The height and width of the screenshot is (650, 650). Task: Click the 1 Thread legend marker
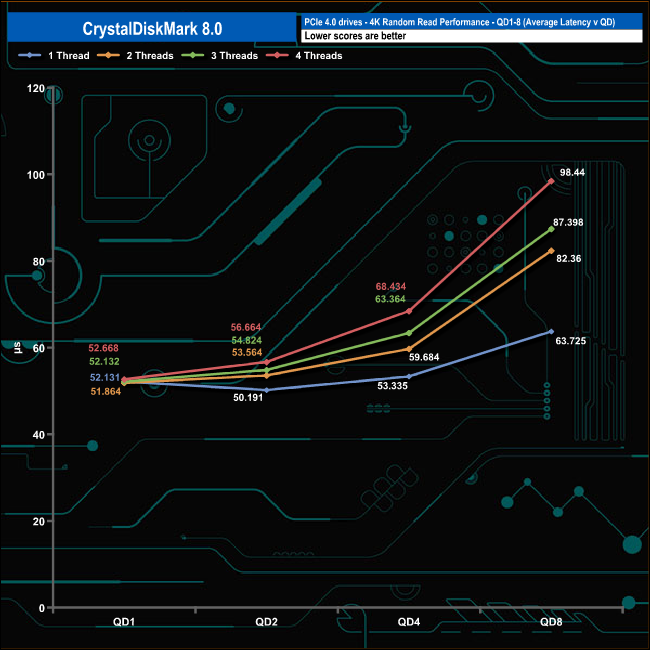point(29,56)
